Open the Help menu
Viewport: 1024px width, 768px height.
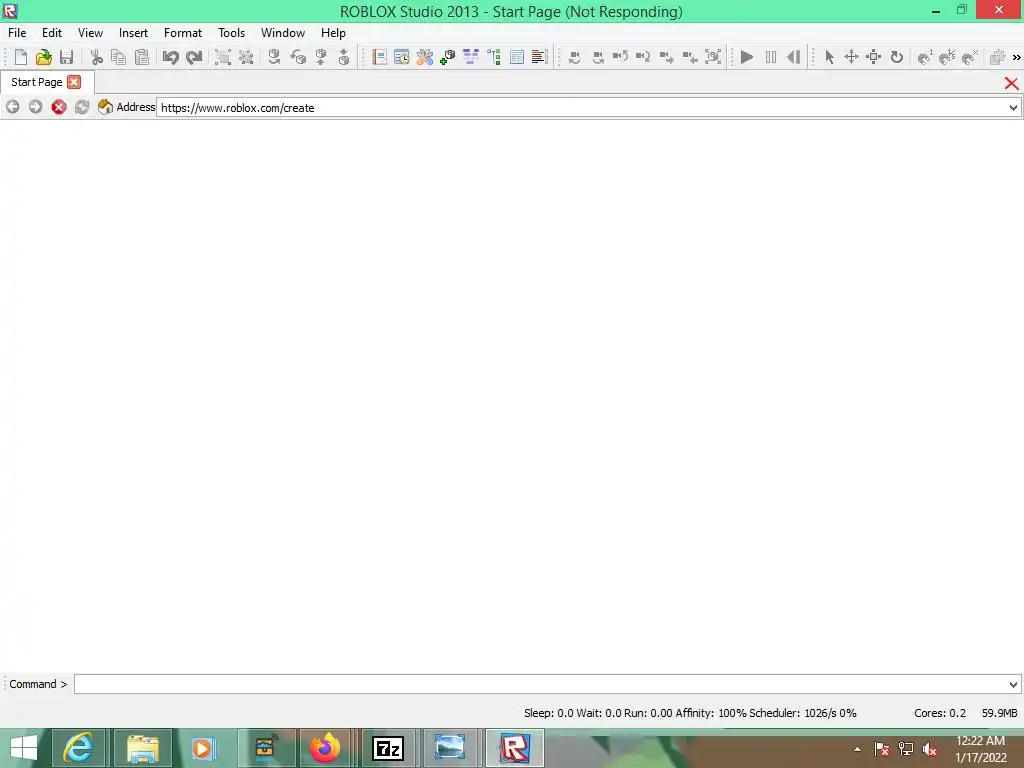click(333, 33)
